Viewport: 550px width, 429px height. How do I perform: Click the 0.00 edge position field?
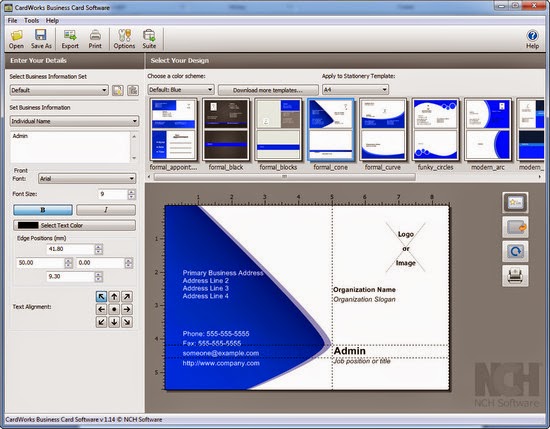[x=101, y=263]
